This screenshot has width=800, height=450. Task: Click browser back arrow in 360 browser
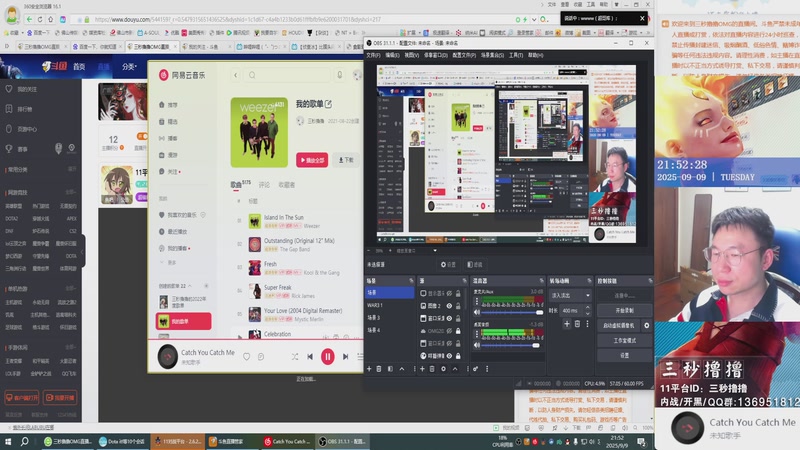[29, 19]
